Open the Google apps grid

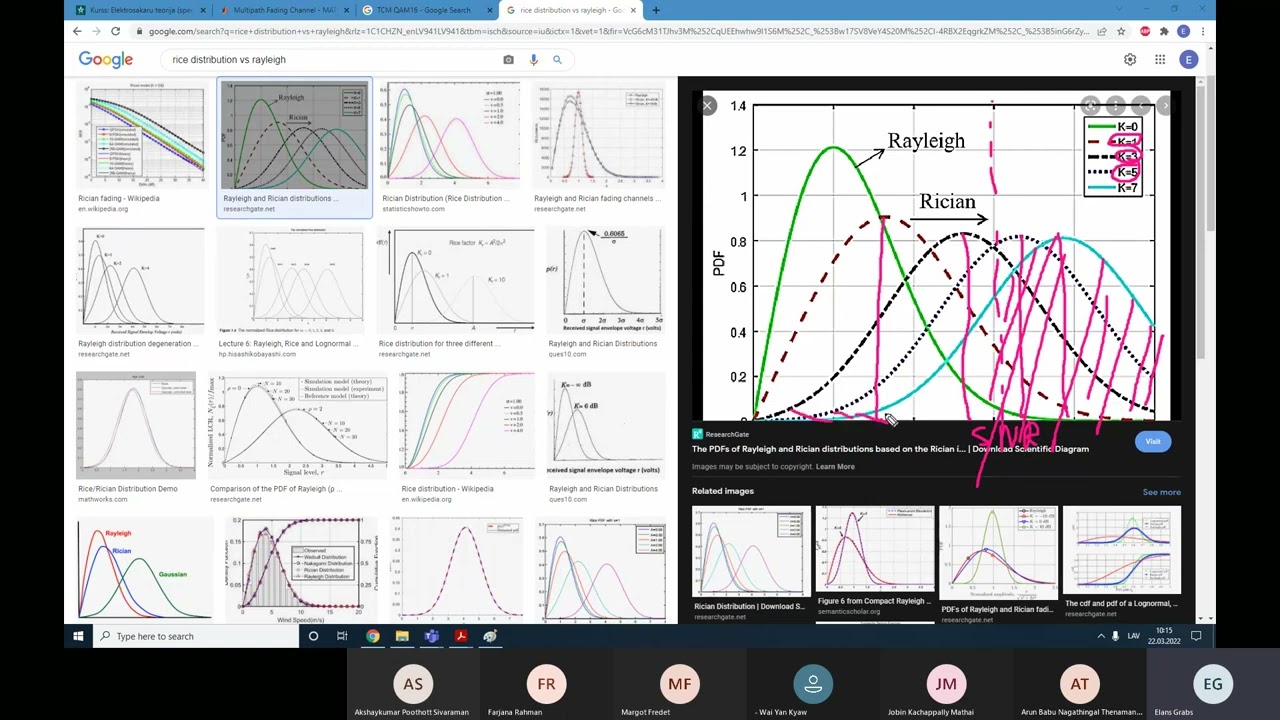[x=1160, y=60]
